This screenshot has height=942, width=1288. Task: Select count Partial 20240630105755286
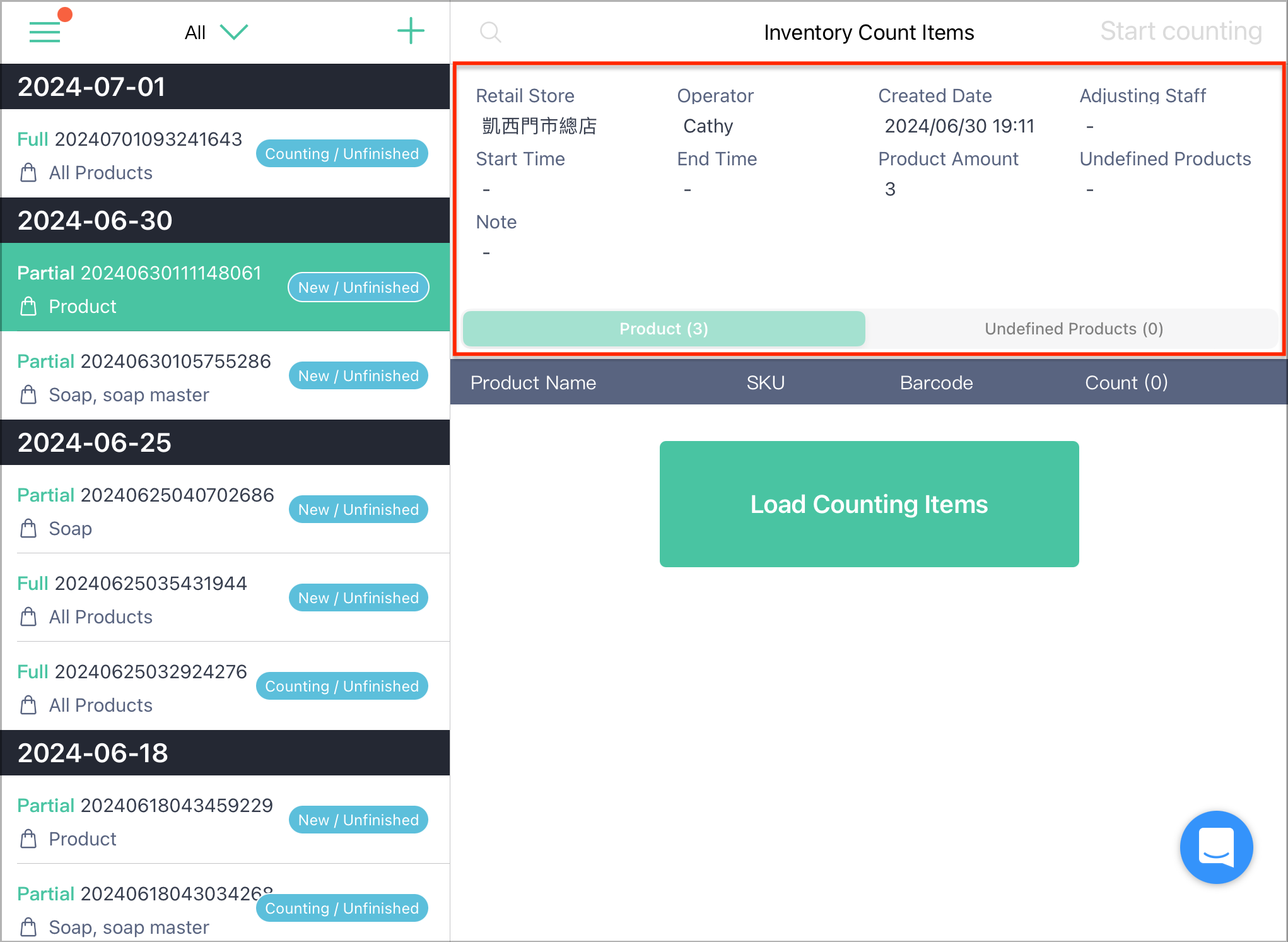point(225,375)
